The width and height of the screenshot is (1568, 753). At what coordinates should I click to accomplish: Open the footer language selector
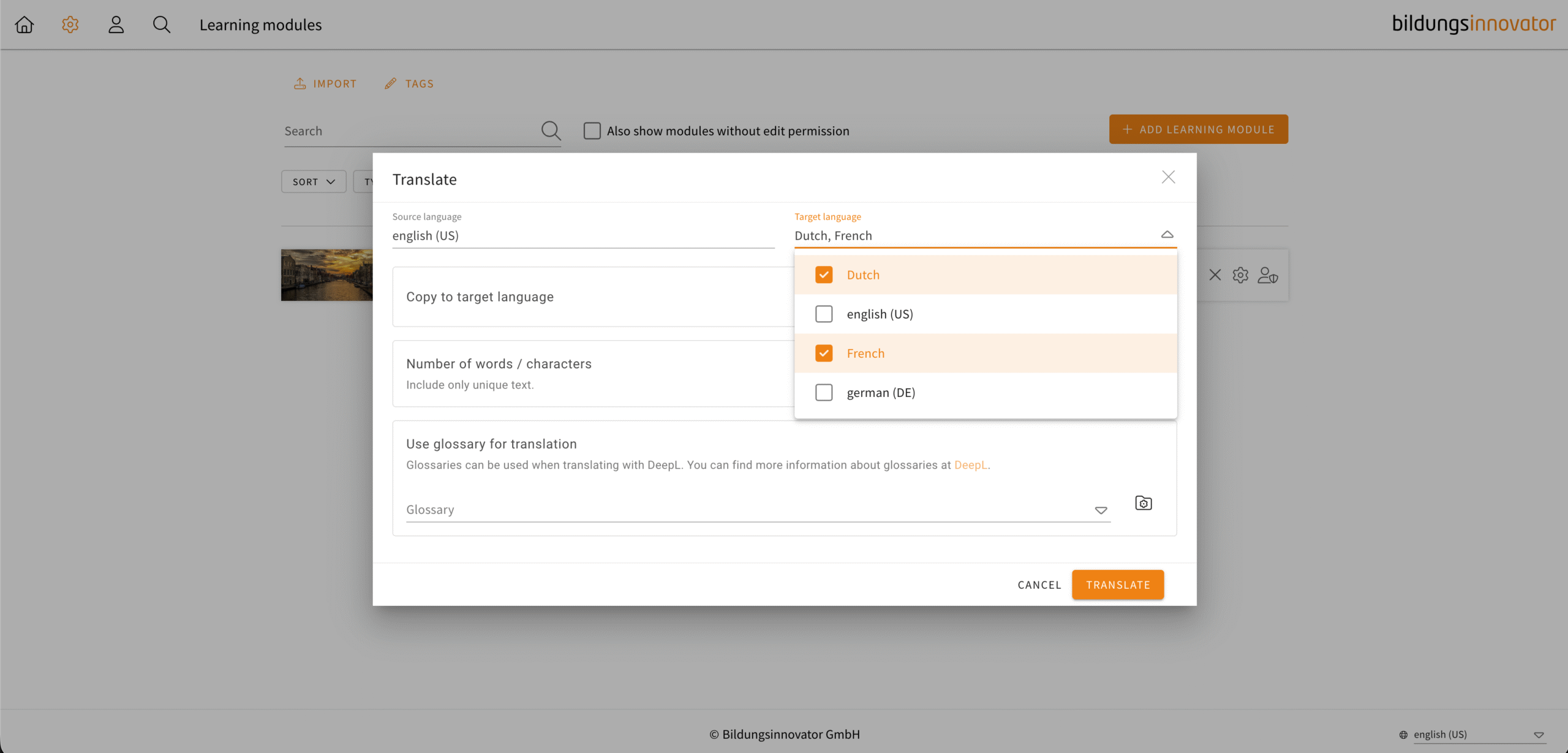[x=1470, y=735]
